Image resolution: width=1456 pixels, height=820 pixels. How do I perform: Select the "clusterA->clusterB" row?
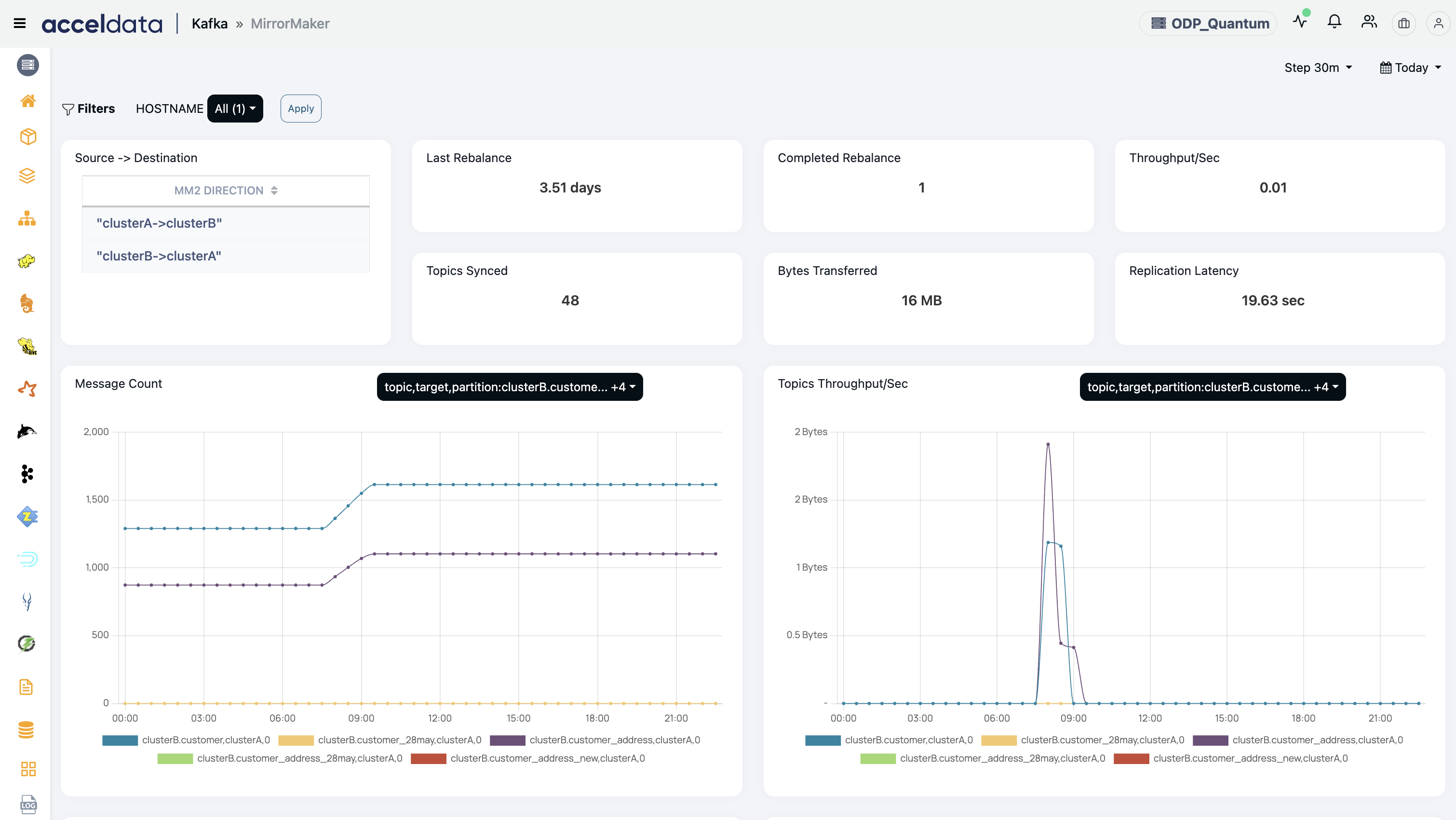(226, 223)
